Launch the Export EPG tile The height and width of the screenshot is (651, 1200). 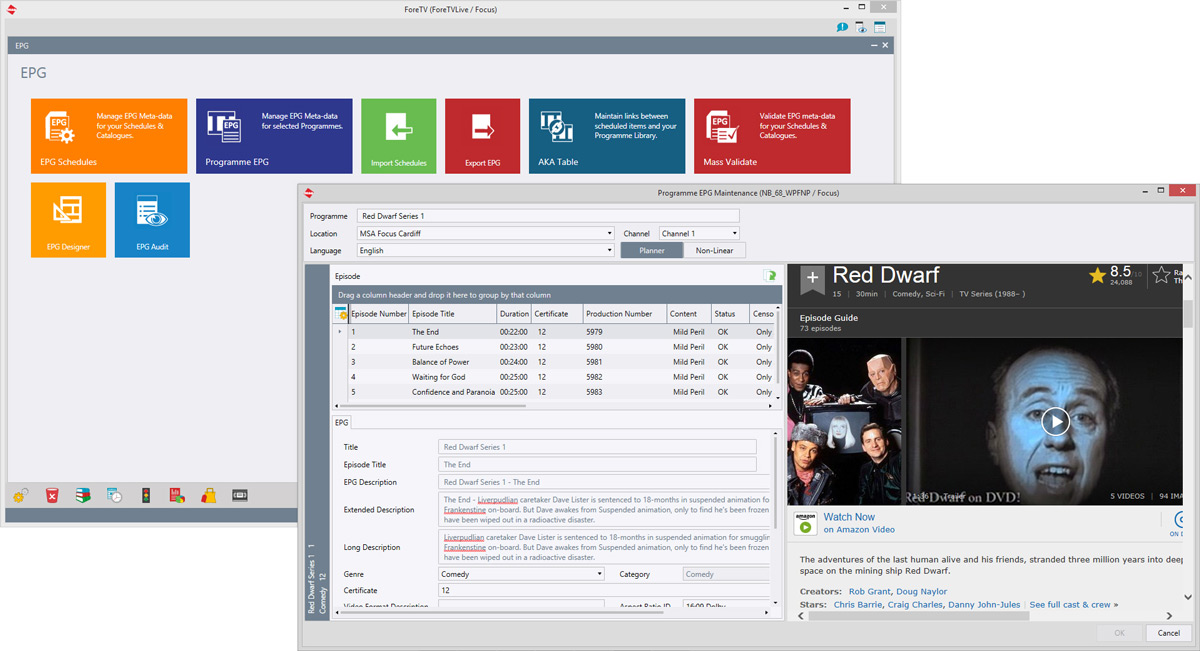coord(482,136)
